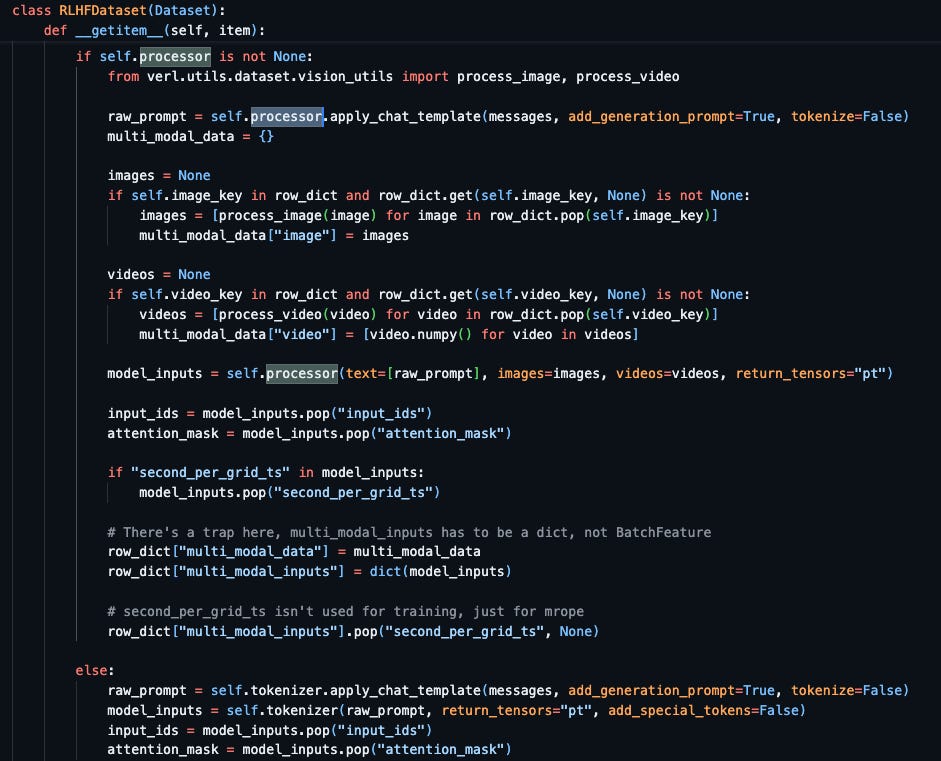Click 'videos=videos' keyword argument

point(667,373)
